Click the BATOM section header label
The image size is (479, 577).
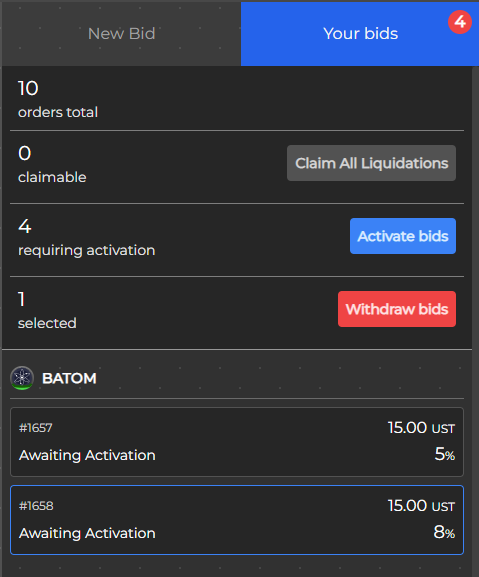click(x=69, y=378)
